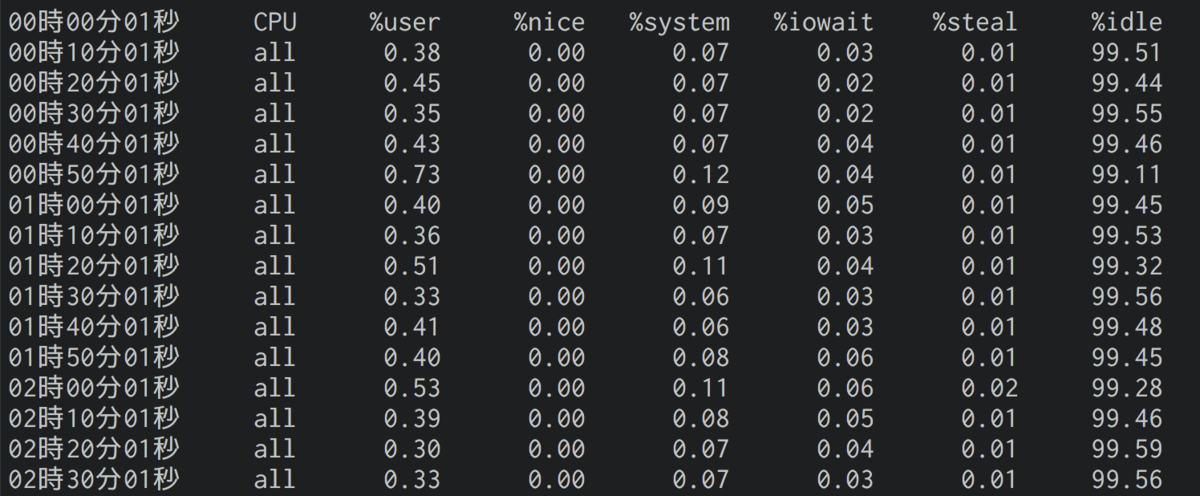This screenshot has width=1200, height=496.
Task: Click the %idle value 99.32
Action: click(1127, 267)
